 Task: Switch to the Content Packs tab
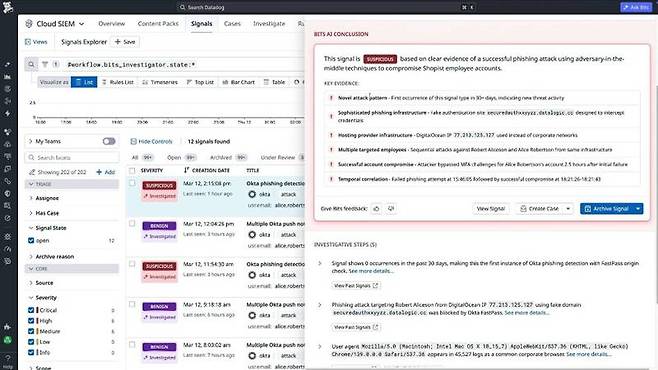158,24
